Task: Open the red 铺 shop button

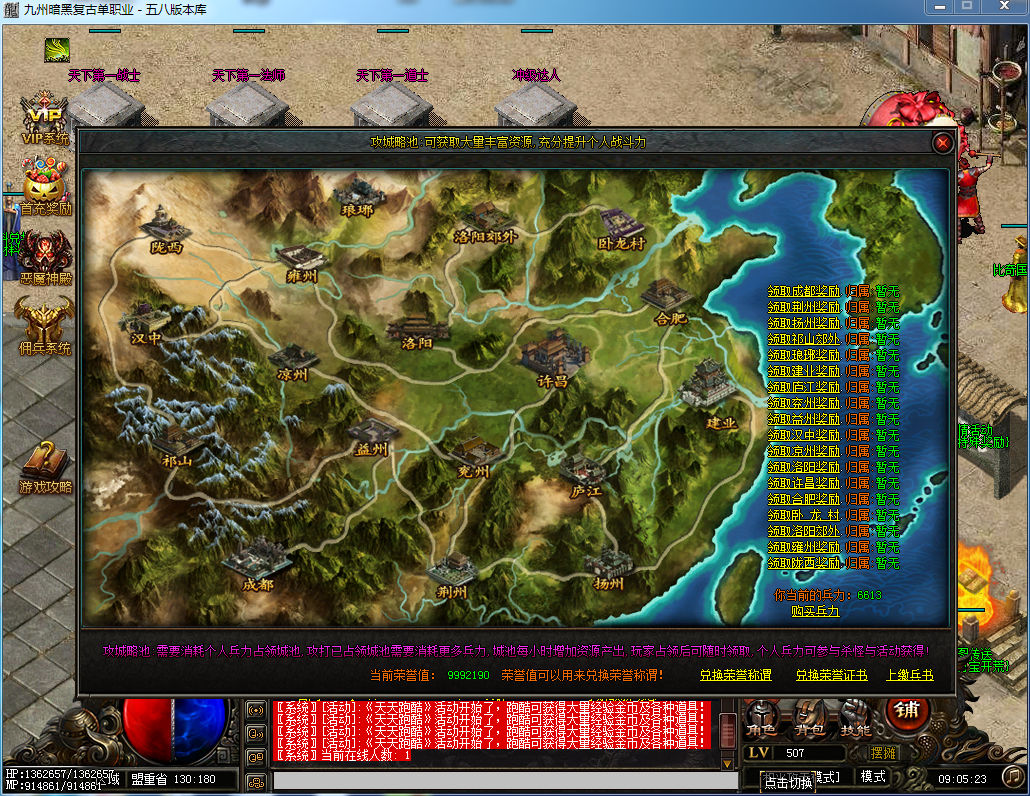Action: (907, 711)
